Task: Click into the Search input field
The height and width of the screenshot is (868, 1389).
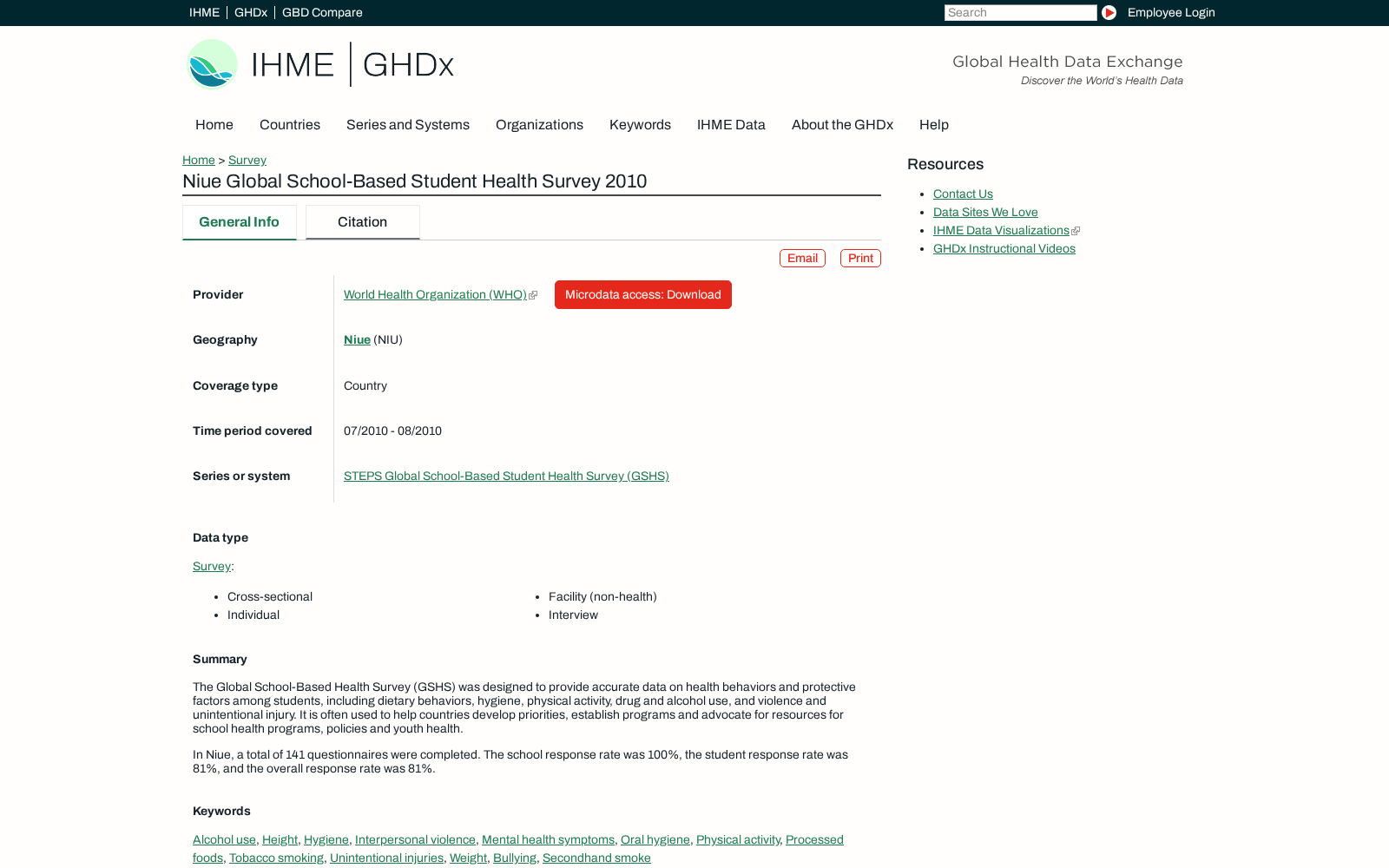Action: (x=1021, y=12)
